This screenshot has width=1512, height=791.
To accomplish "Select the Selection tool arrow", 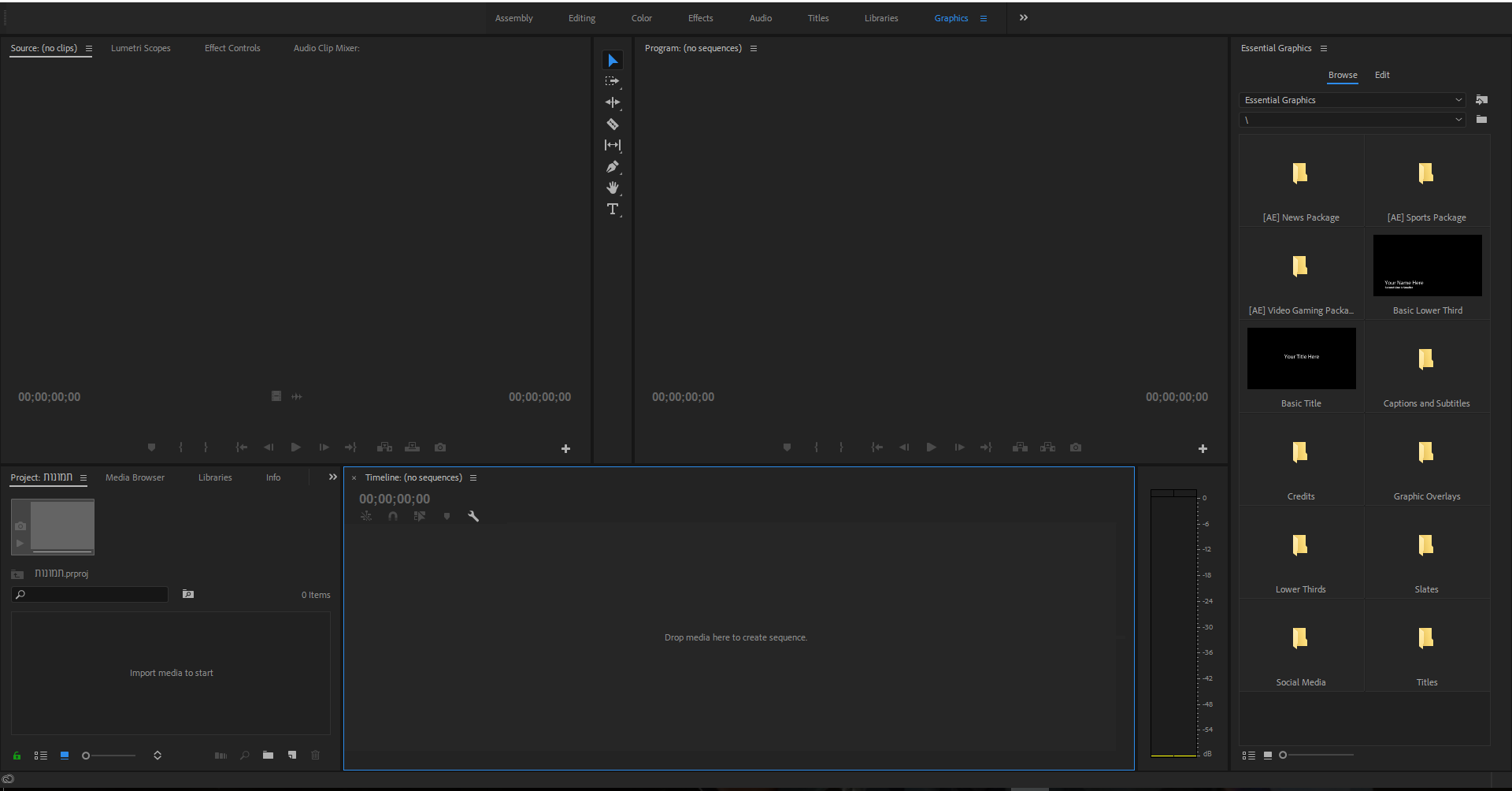I will 613,61.
